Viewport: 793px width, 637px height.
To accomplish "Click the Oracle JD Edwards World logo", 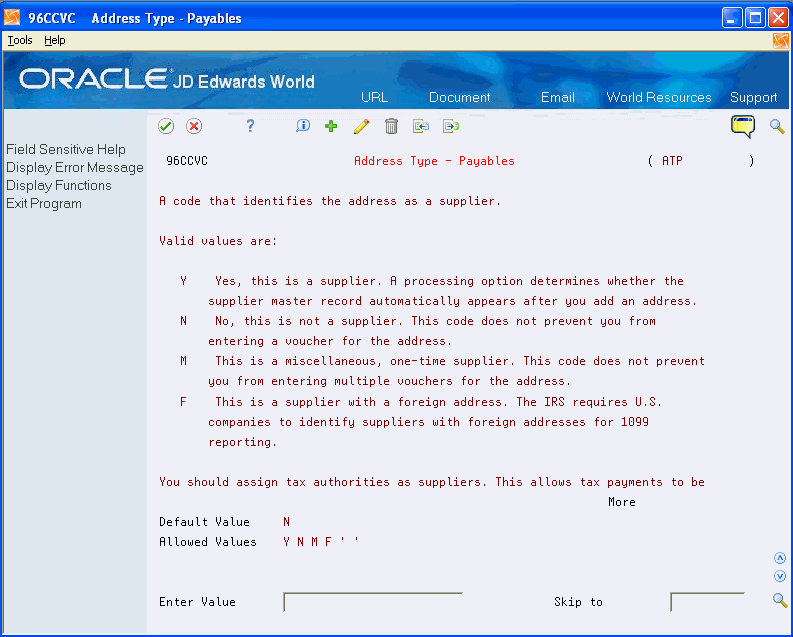I will pyautogui.click(x=167, y=80).
